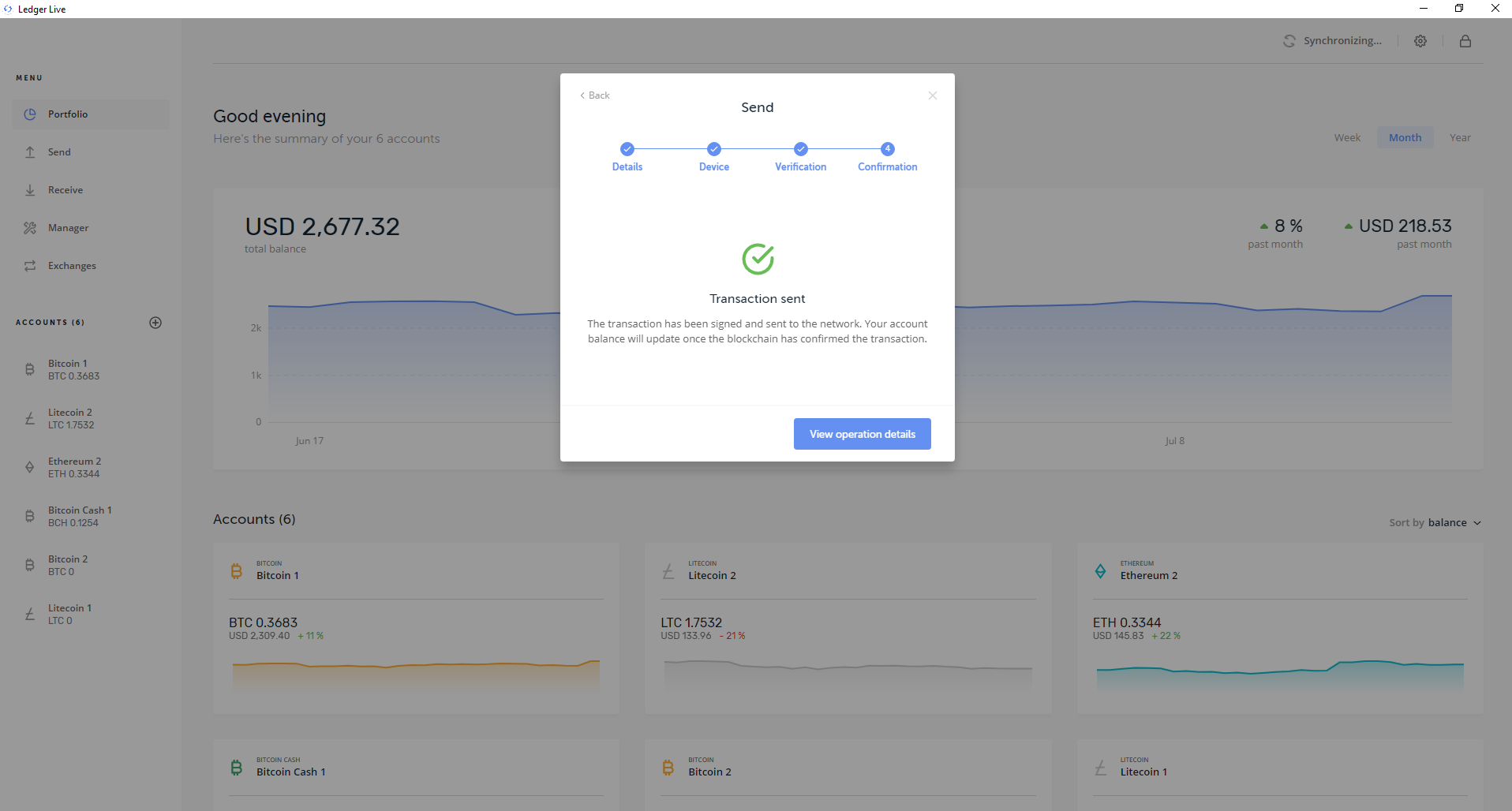Screen dimensions: 1512x811
Task: Go Back in the Send dialog
Action: tap(595, 95)
